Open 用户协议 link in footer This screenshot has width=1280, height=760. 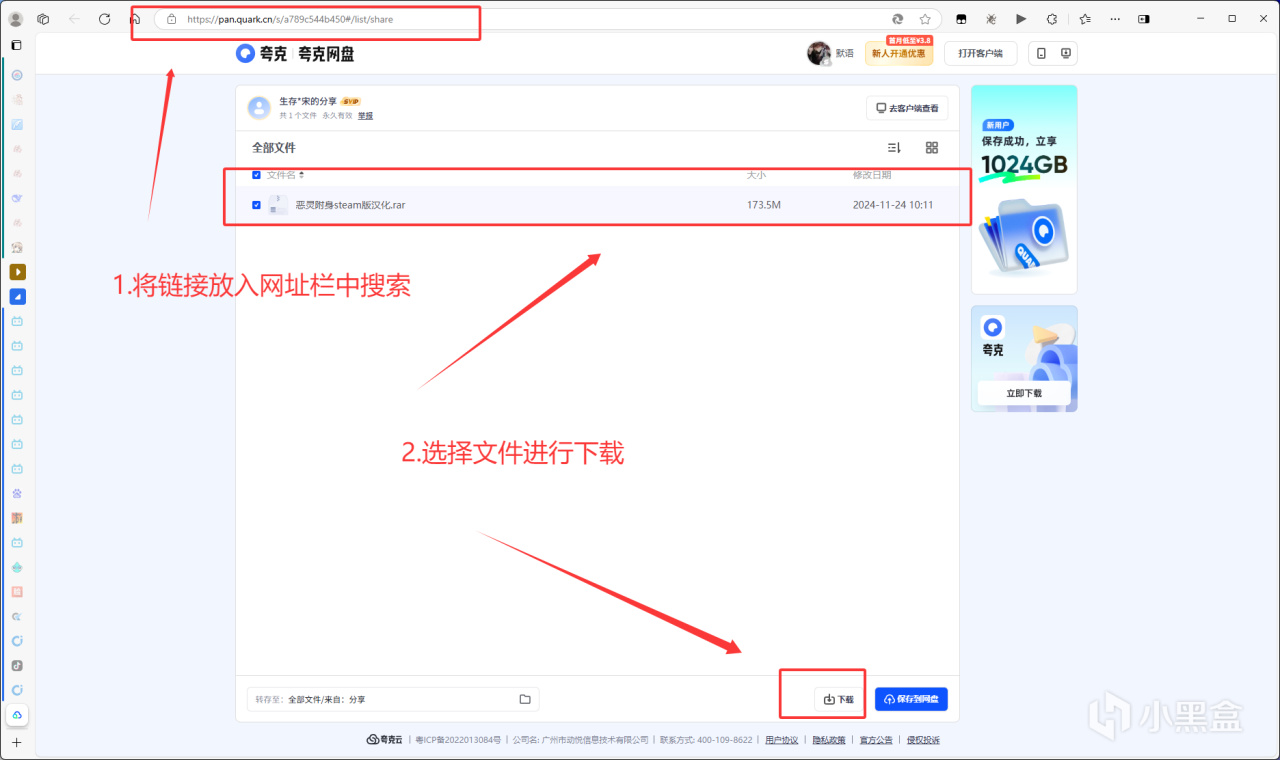(x=782, y=740)
